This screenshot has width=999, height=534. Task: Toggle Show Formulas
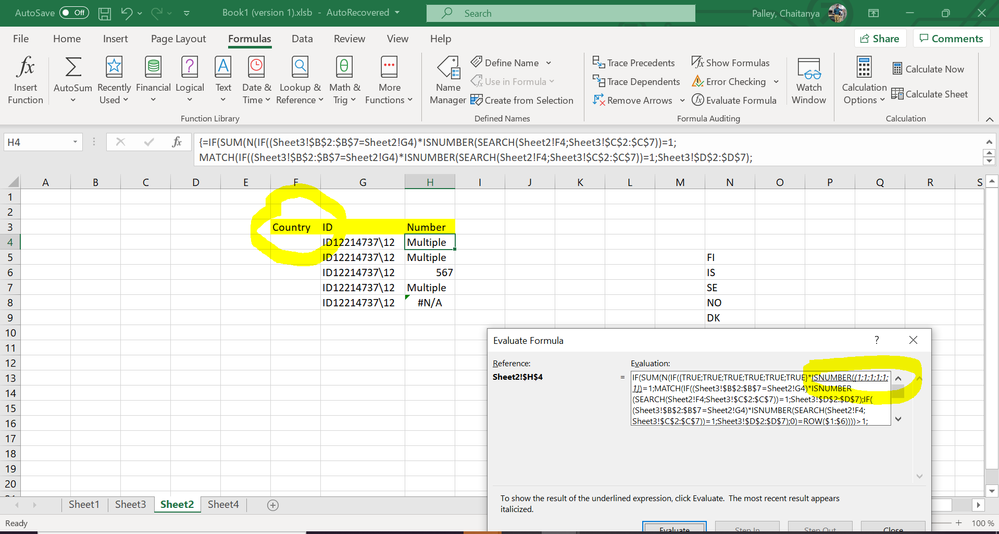click(x=731, y=63)
